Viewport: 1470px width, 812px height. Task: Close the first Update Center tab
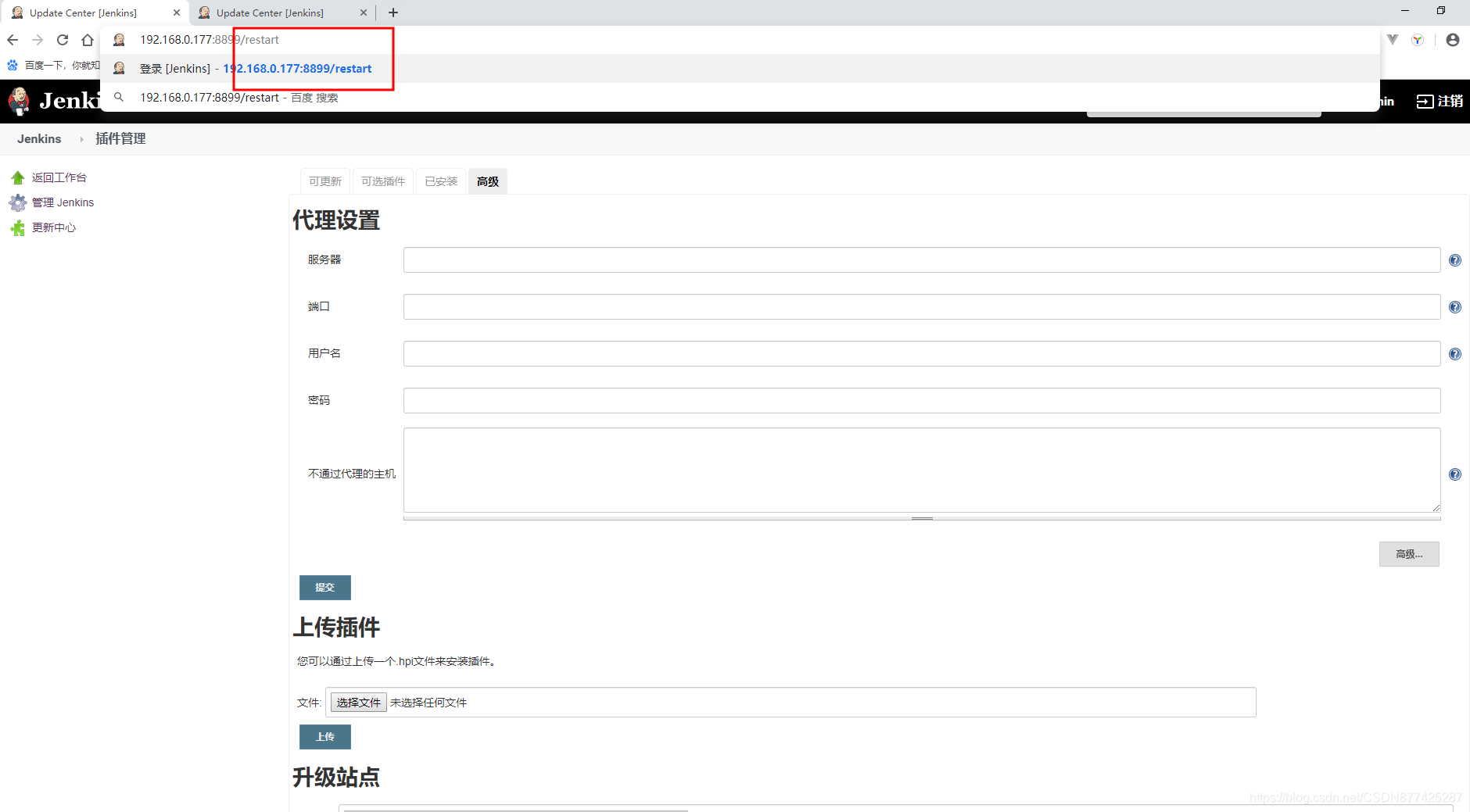pos(177,13)
